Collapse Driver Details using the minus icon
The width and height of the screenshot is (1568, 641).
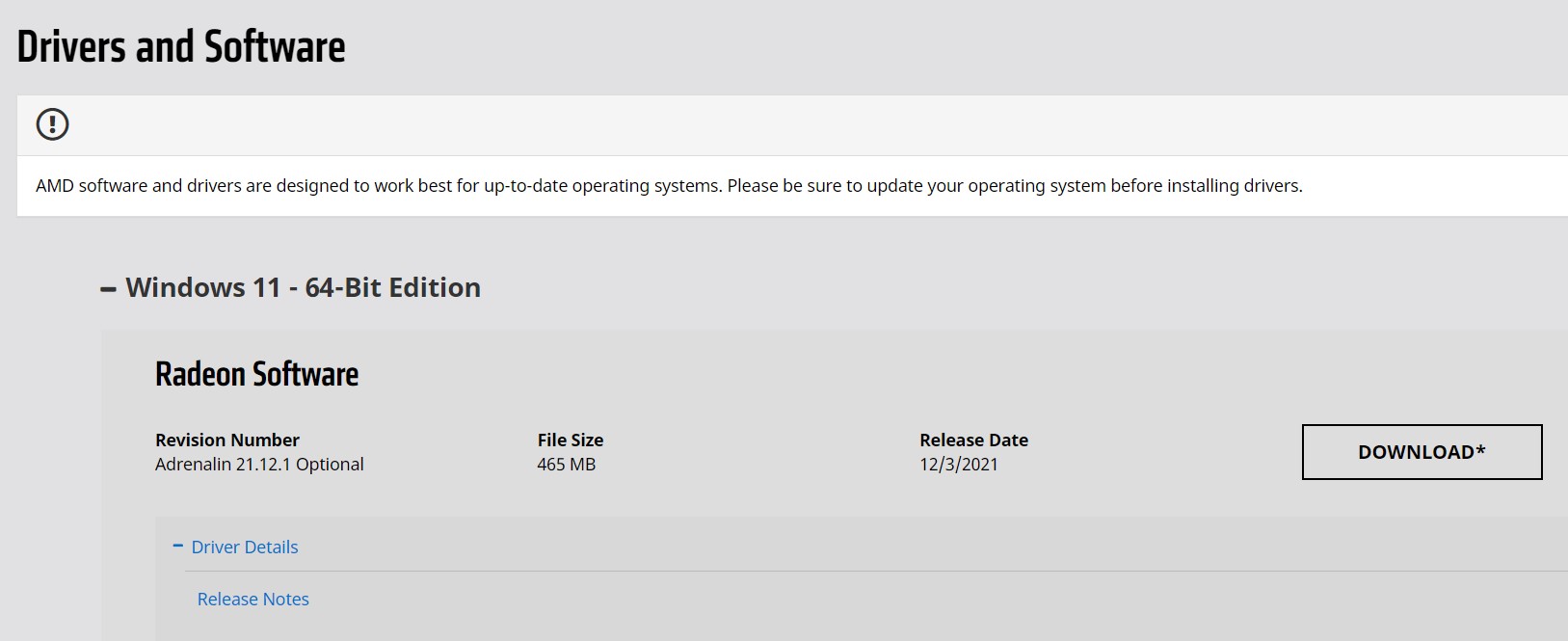pos(177,546)
